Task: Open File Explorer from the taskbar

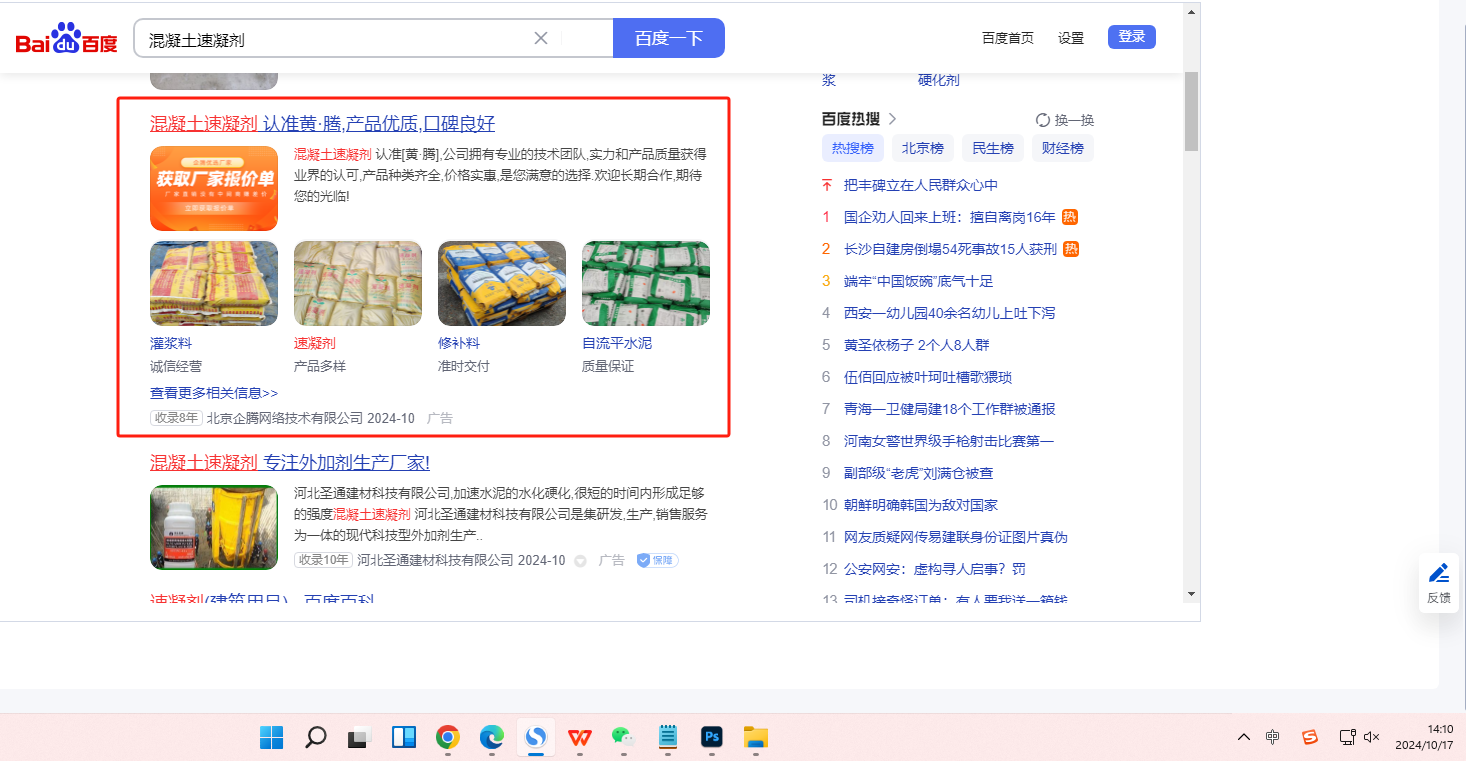Action: pos(756,738)
